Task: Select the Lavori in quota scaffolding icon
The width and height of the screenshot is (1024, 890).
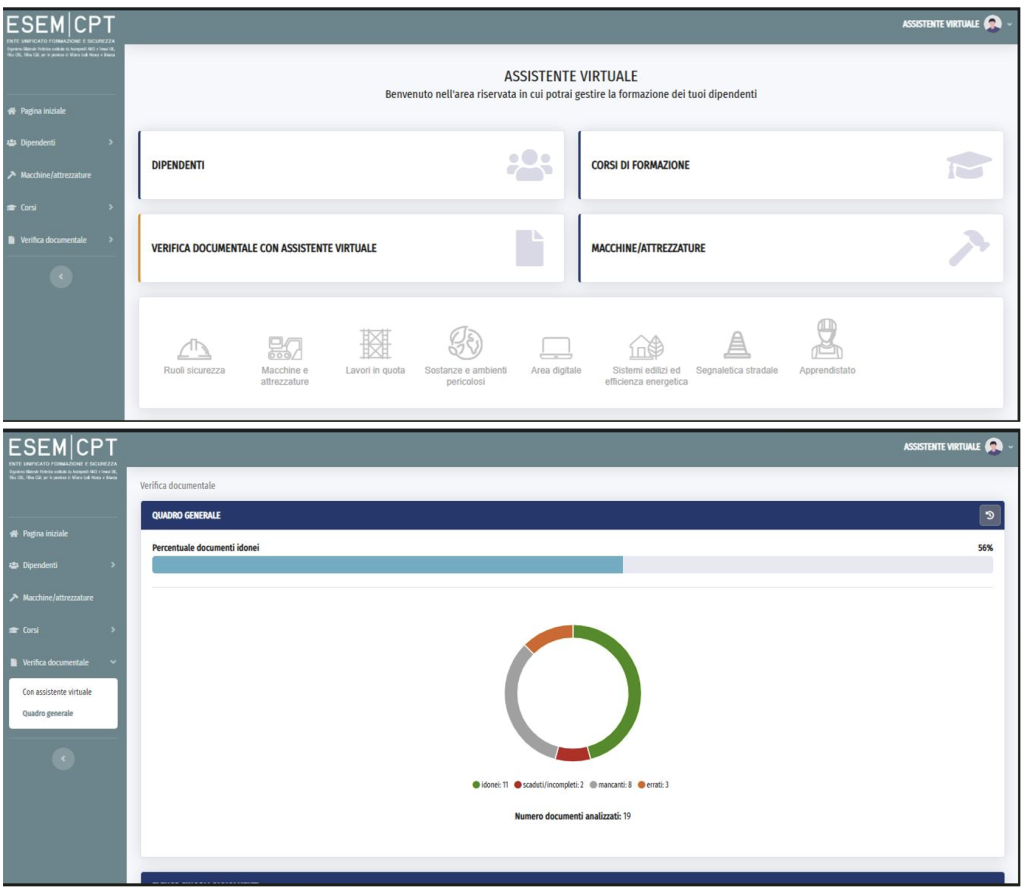Action: tap(375, 344)
